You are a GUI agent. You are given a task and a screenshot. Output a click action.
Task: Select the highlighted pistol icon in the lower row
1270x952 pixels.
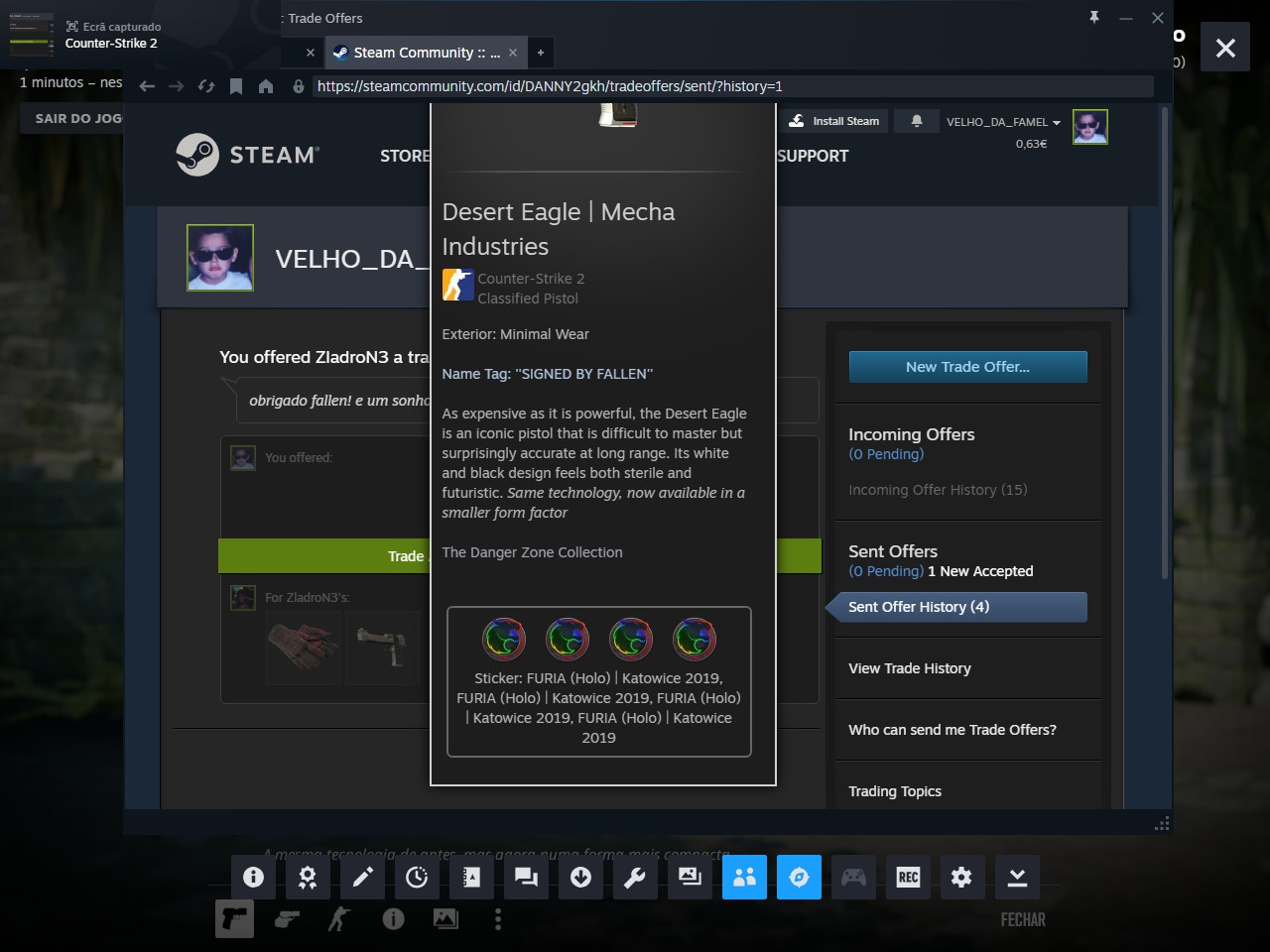tap(235, 919)
